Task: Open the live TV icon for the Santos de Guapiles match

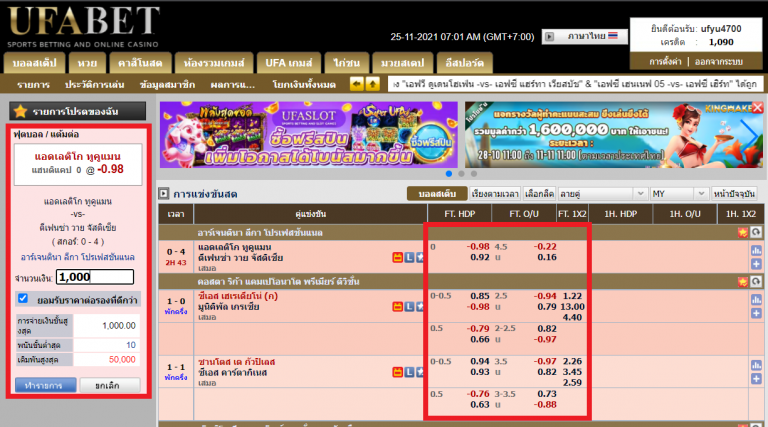Action: tap(398, 372)
